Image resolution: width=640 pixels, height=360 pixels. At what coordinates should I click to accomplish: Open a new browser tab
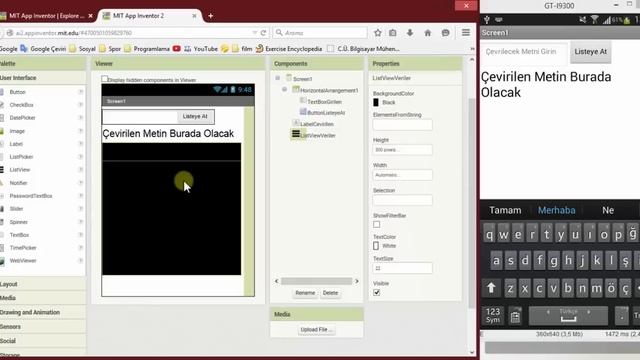(x=211, y=16)
